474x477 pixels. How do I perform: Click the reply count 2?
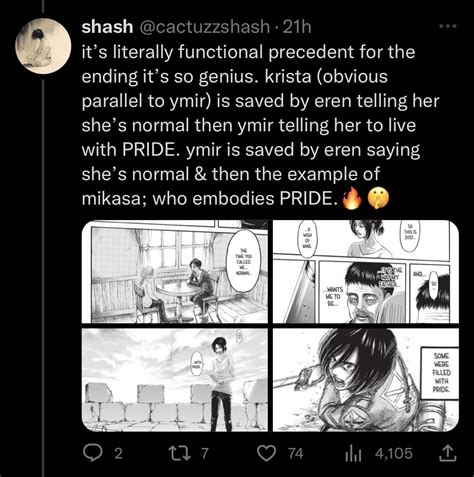point(118,454)
